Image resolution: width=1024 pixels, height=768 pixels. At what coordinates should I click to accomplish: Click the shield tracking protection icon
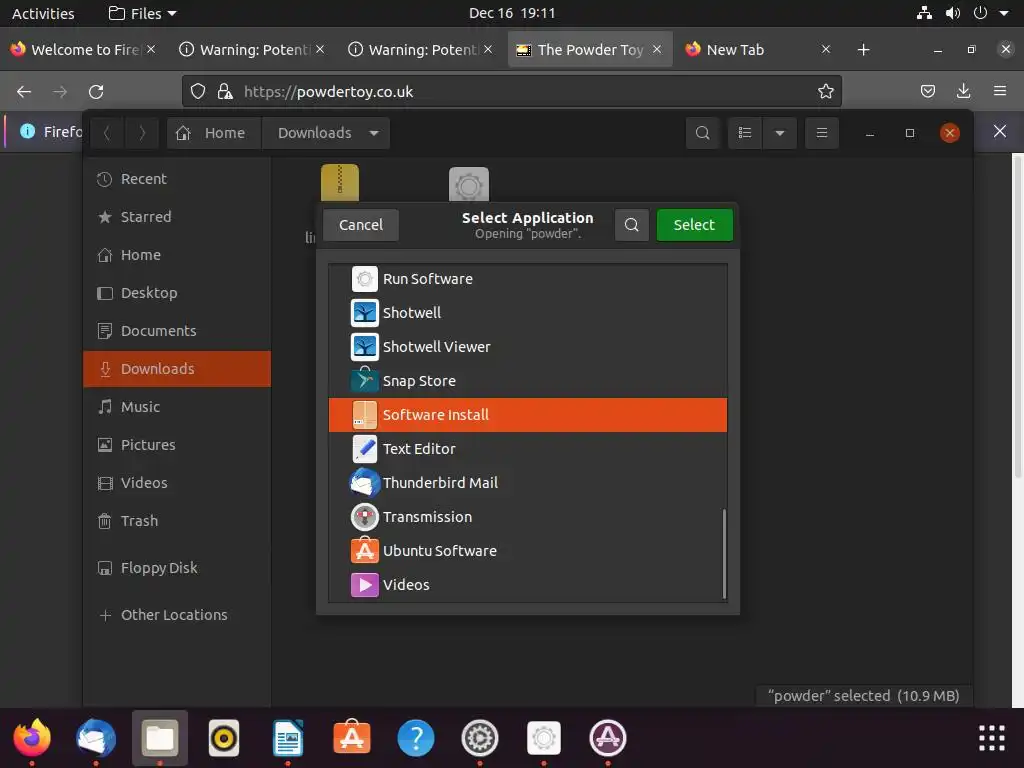click(x=198, y=91)
